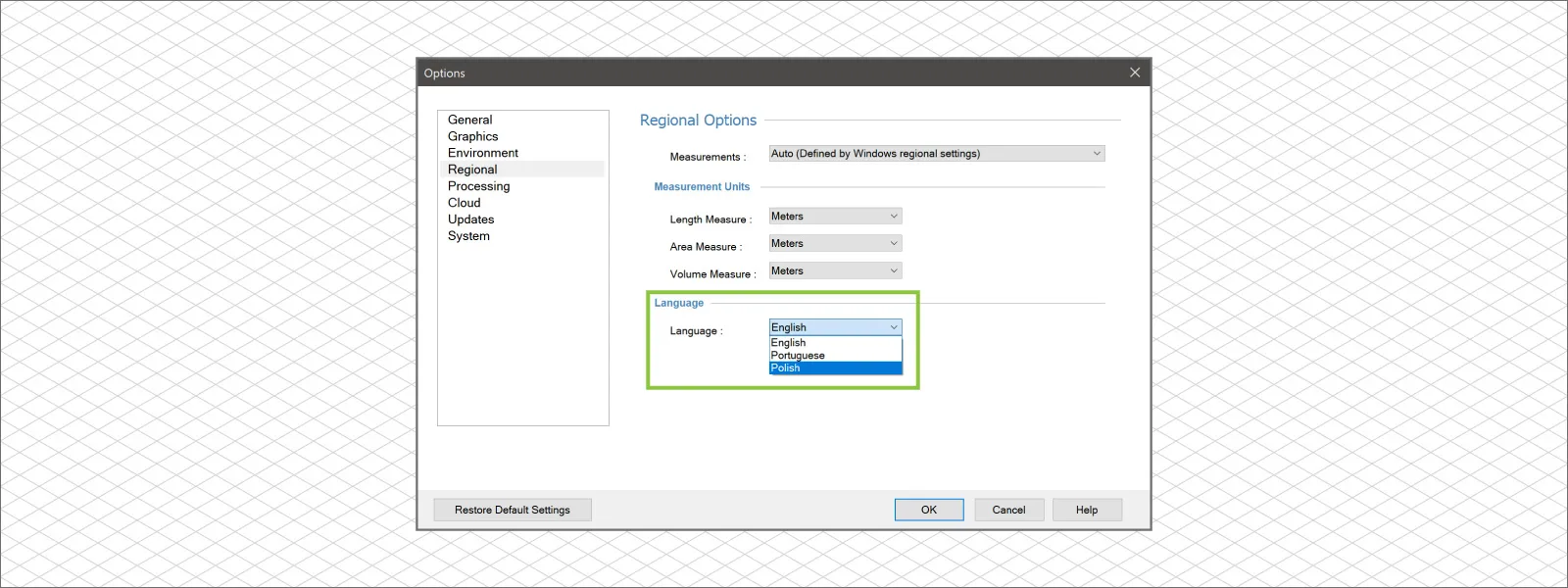Viewport: 1568px width, 588px height.
Task: Collapse the Language combo box
Action: [835, 327]
